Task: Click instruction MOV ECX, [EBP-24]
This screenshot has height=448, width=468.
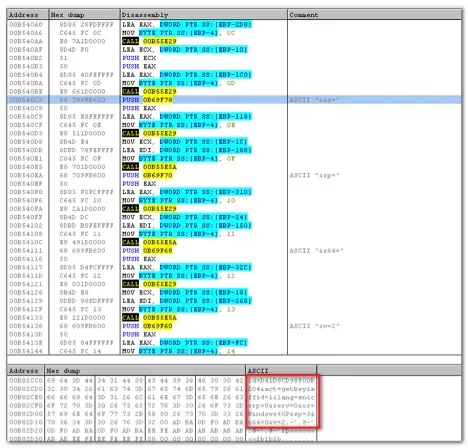Action: point(185,217)
